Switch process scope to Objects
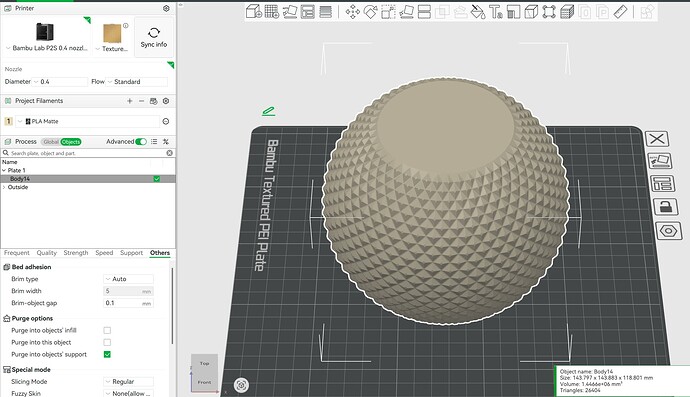 pos(71,142)
